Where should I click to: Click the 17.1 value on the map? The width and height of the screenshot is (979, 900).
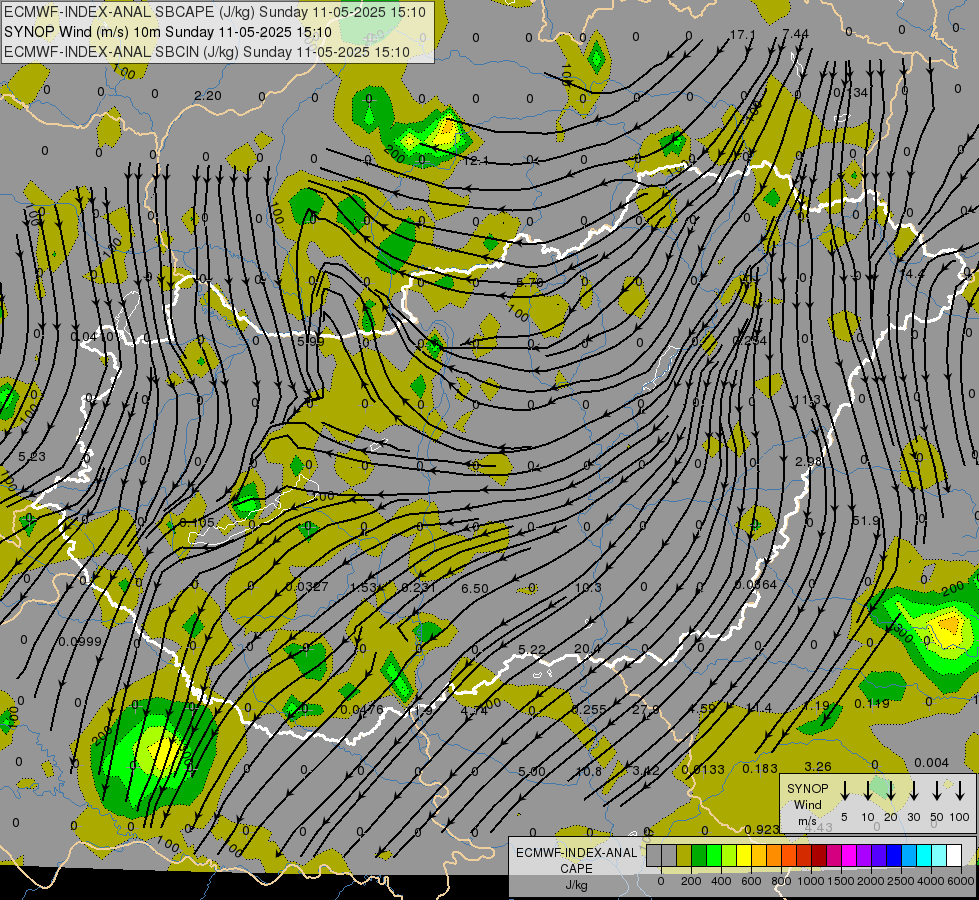click(x=742, y=34)
